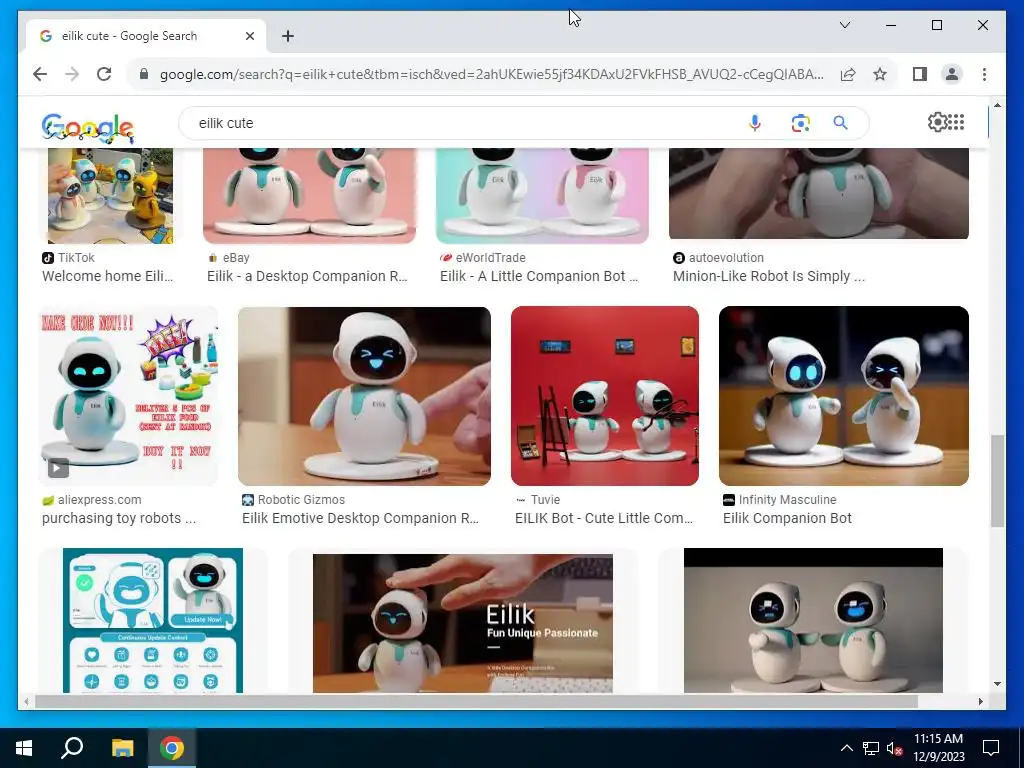Open the Chrome profile avatar

point(952,74)
